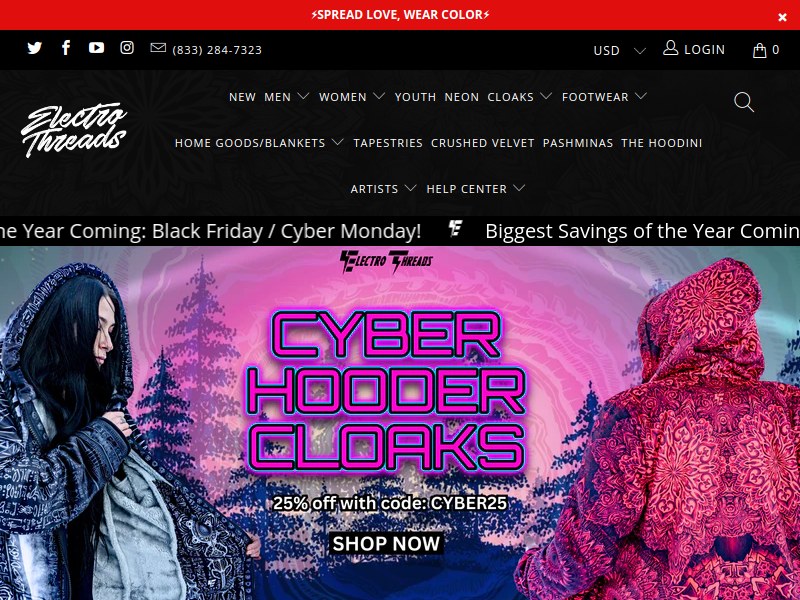Open The Hoodini menu item
The image size is (800, 600).
pyautogui.click(x=662, y=143)
